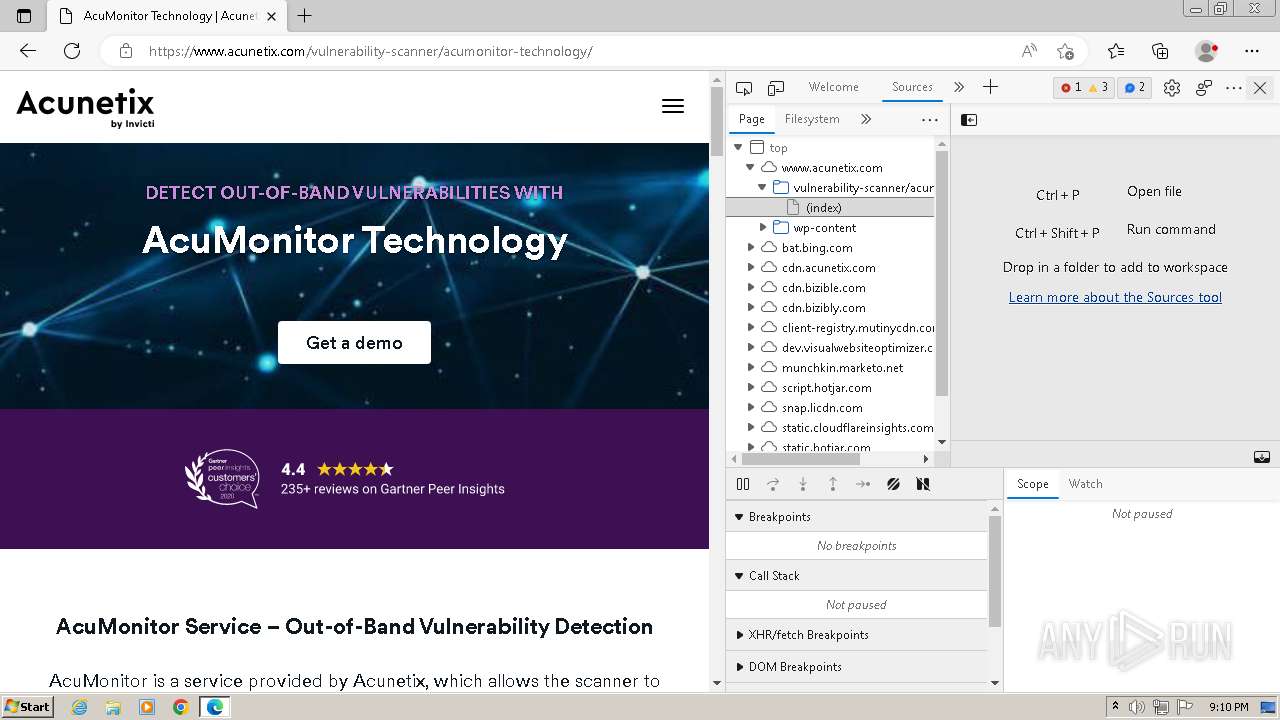
Task: Show more DevTools tabs chevron
Action: [959, 87]
